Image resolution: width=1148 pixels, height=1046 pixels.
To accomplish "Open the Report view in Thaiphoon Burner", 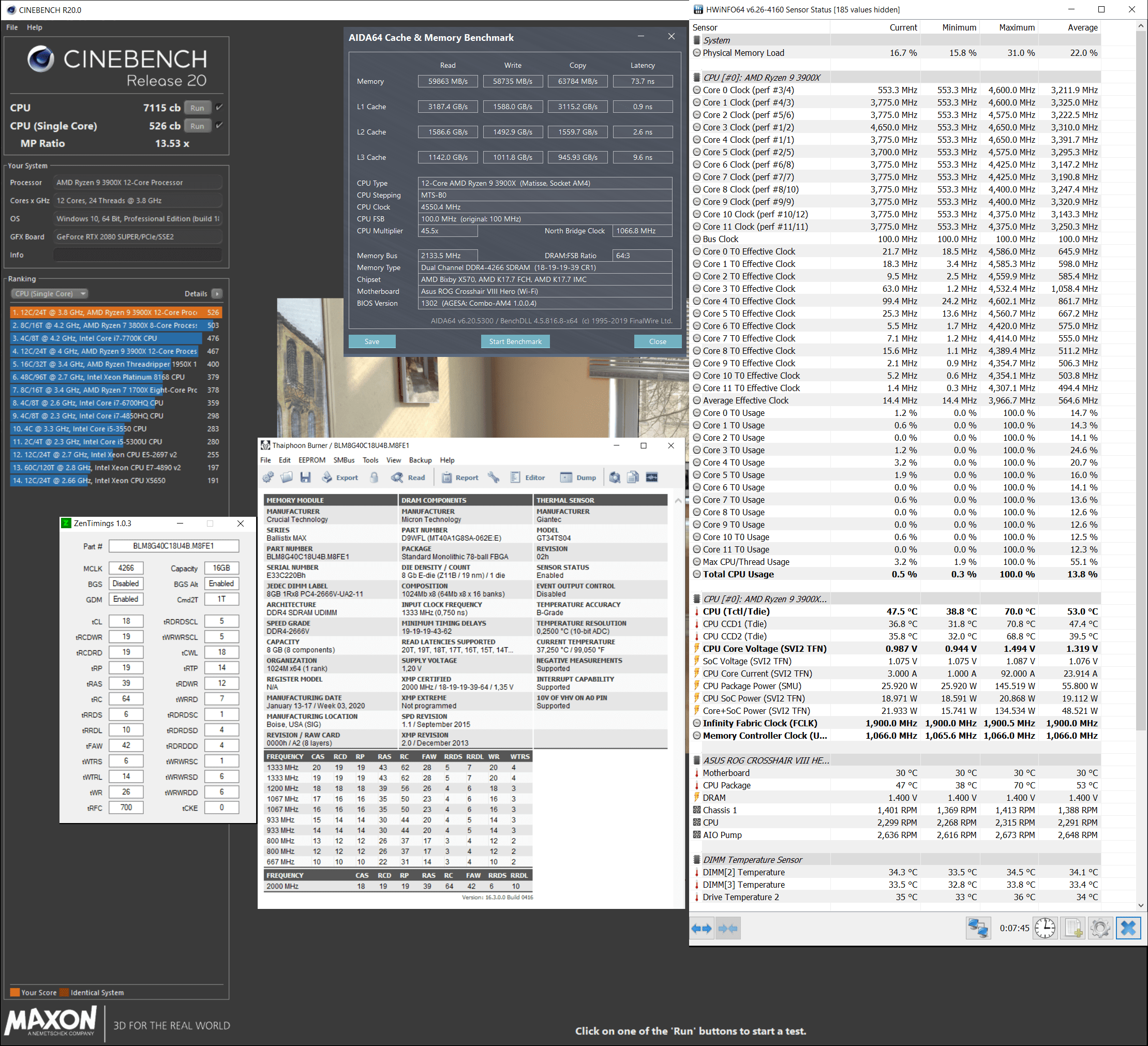I will (x=459, y=477).
